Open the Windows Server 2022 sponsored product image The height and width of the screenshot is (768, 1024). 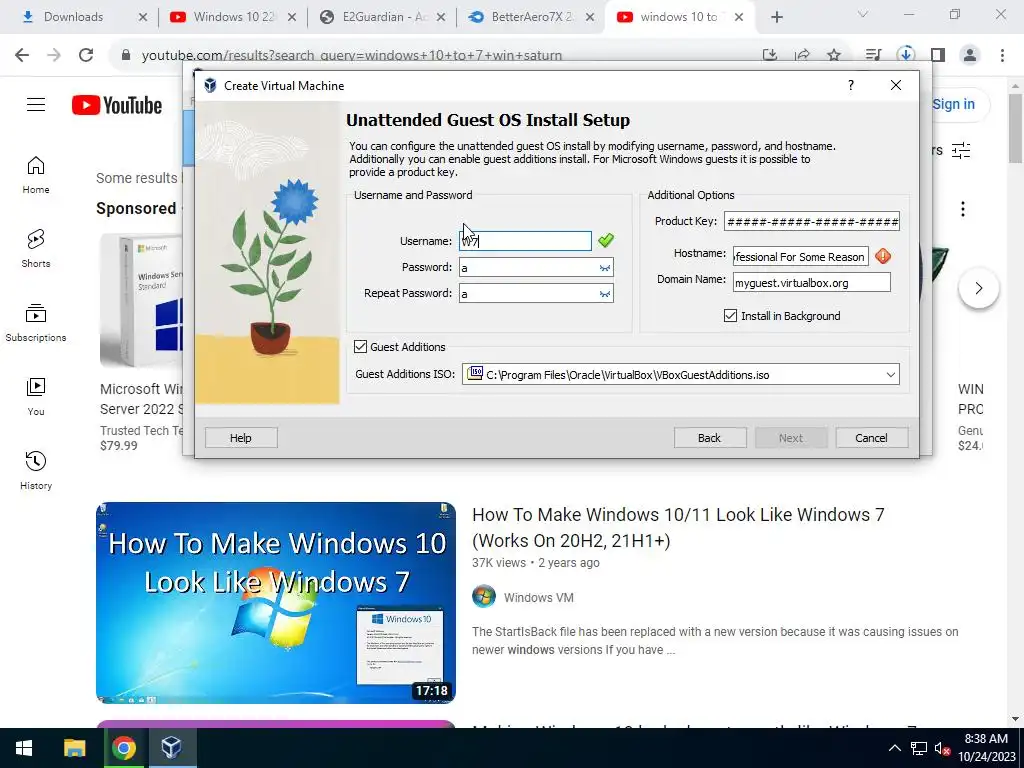(x=142, y=301)
